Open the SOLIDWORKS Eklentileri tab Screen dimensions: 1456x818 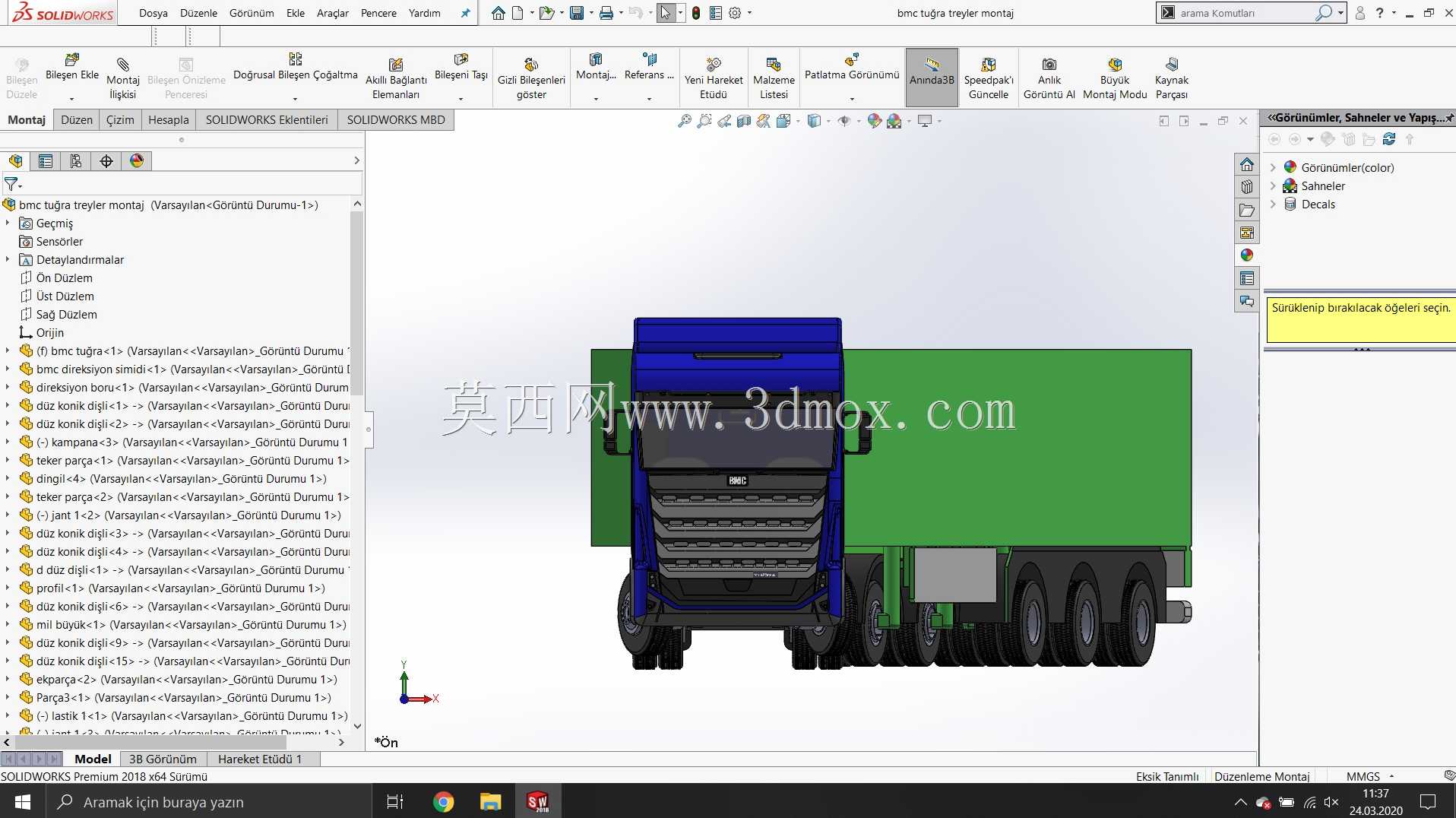(267, 120)
